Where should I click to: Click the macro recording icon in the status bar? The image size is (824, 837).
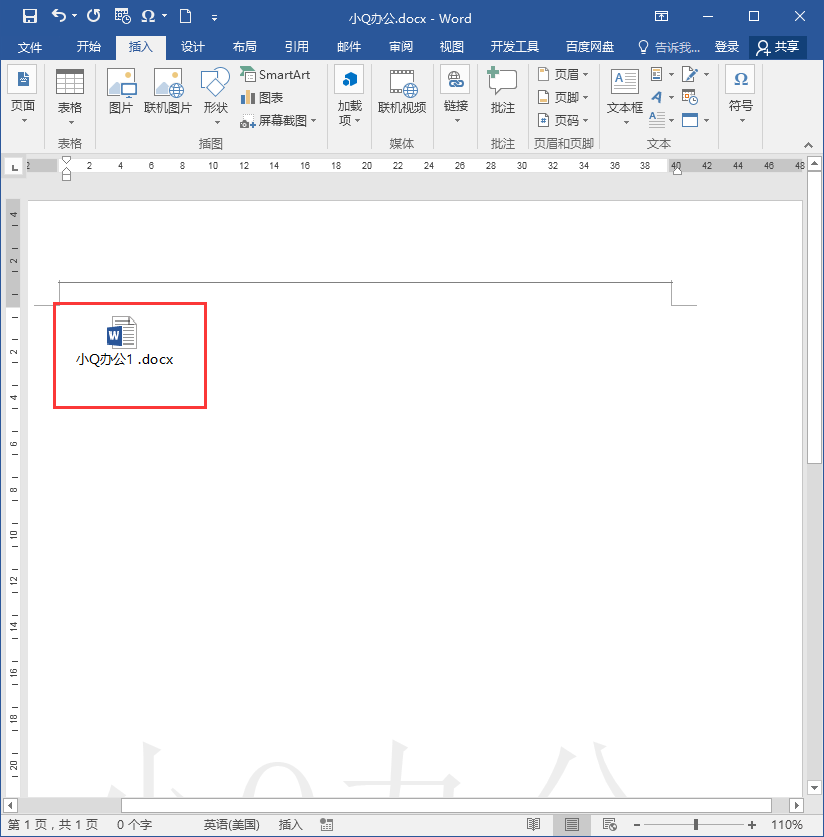point(327,825)
